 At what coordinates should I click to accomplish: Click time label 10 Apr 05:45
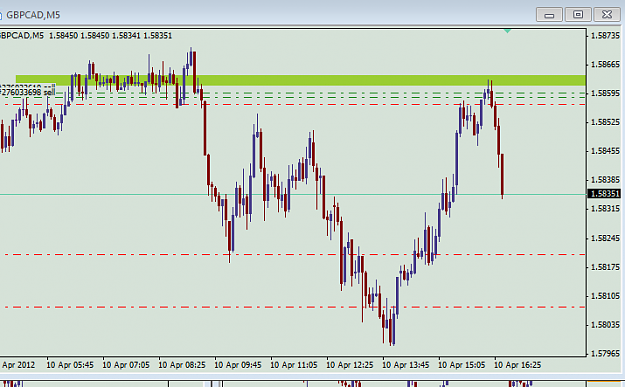click(70, 365)
